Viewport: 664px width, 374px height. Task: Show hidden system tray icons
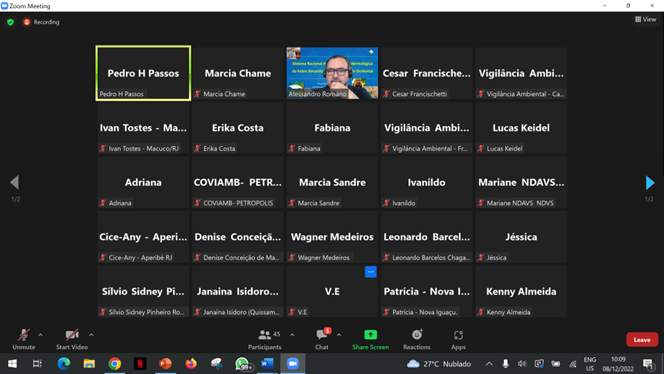pyautogui.click(x=489, y=364)
